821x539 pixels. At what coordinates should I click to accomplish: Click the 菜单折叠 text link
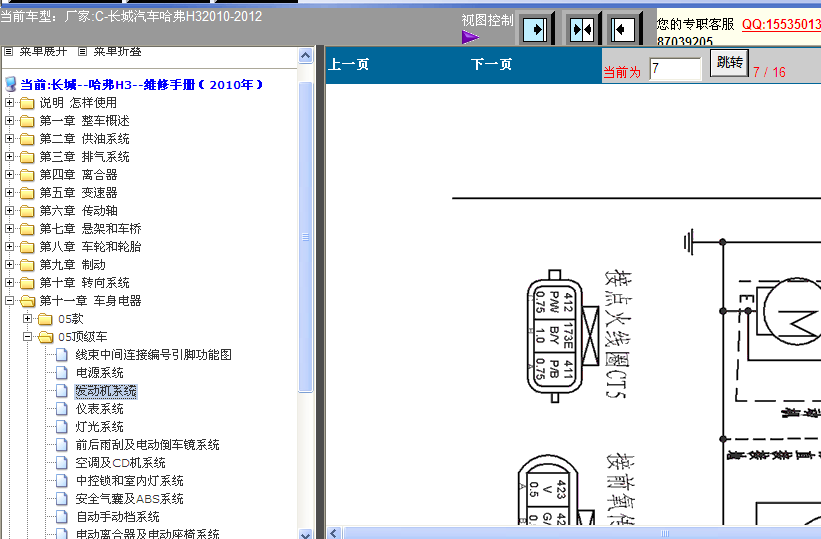pyautogui.click(x=117, y=51)
